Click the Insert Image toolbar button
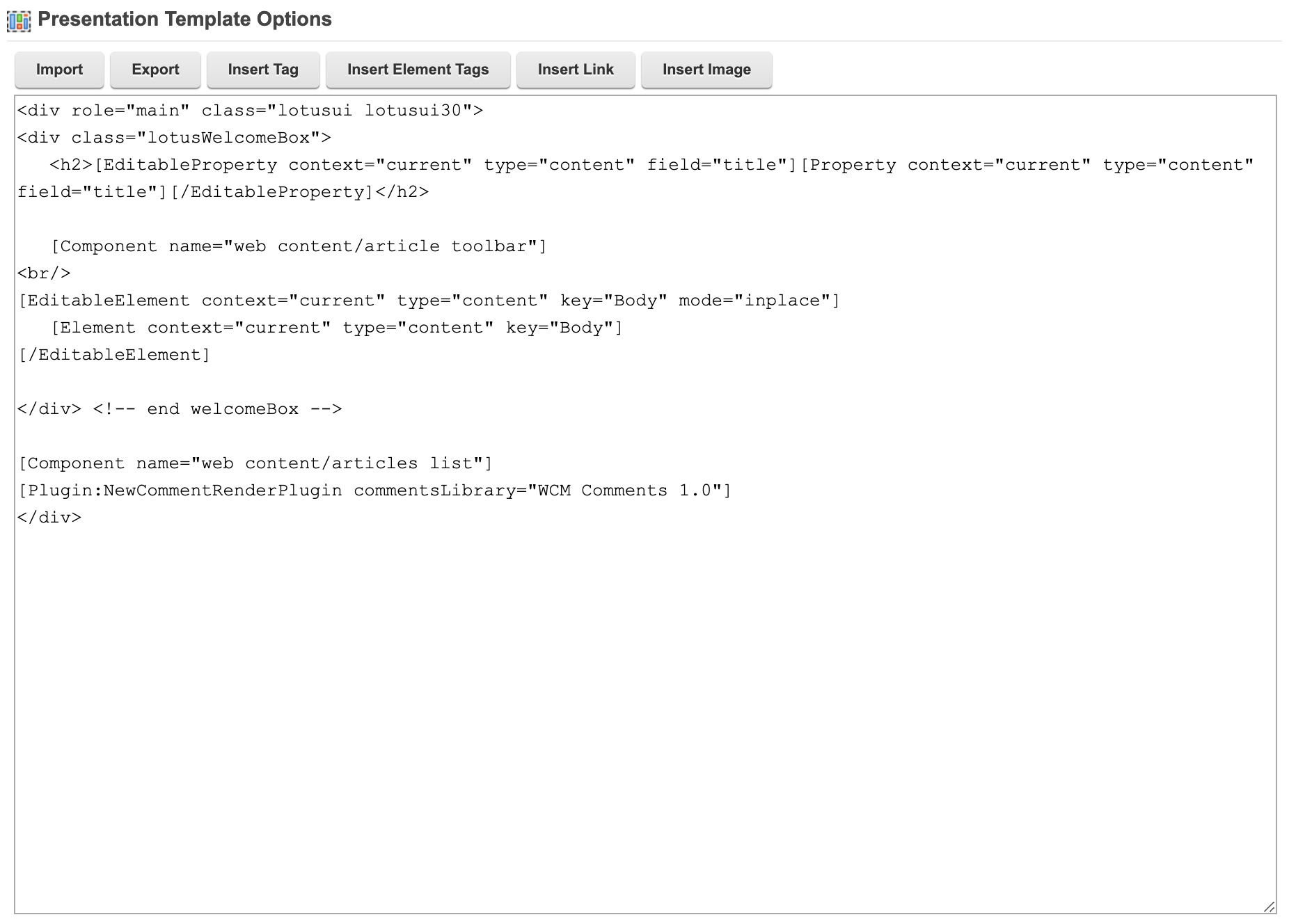The width and height of the screenshot is (1289, 924). [x=706, y=70]
